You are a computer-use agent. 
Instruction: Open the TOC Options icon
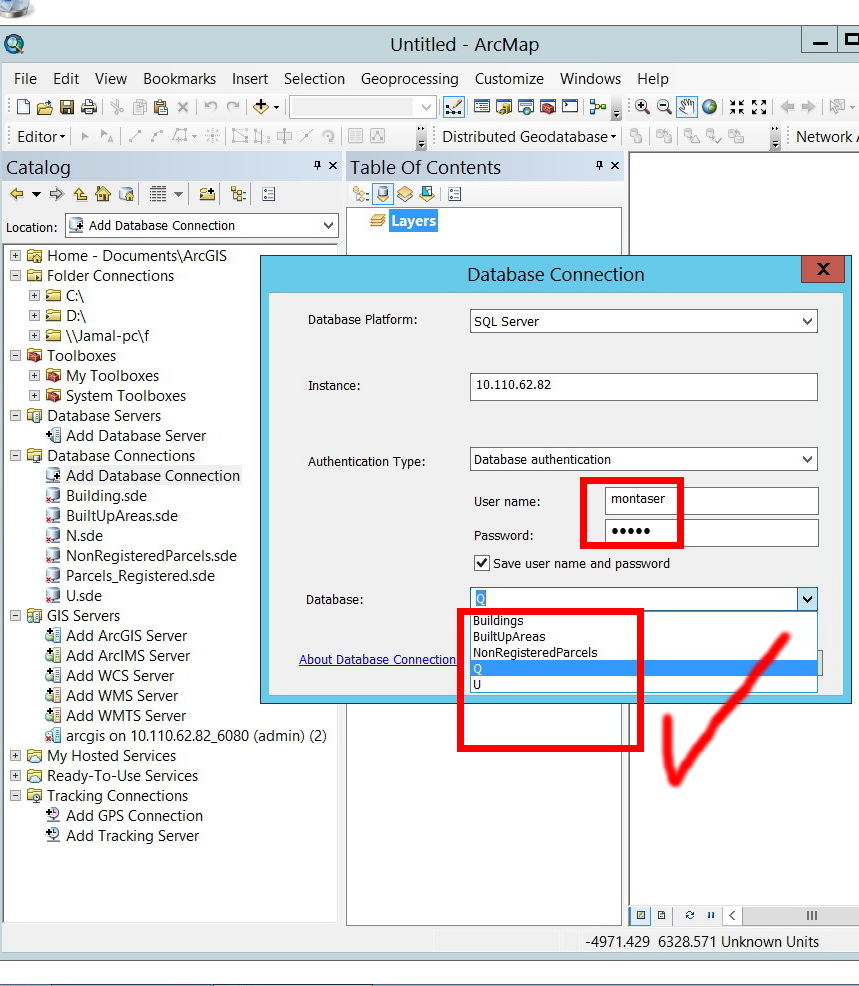tap(455, 194)
